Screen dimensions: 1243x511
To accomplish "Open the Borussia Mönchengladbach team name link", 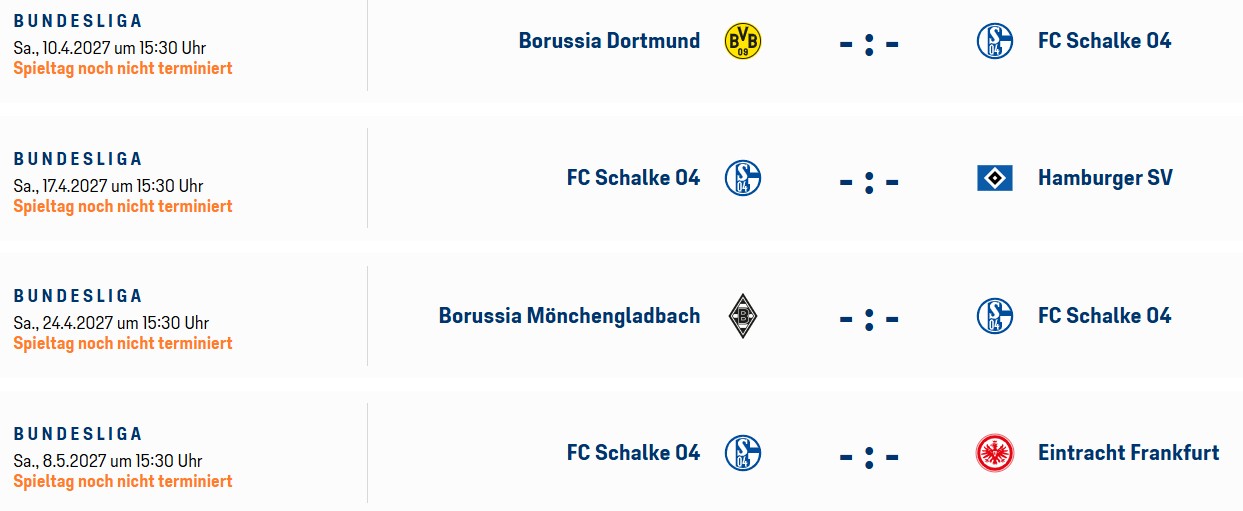I will pos(569,316).
